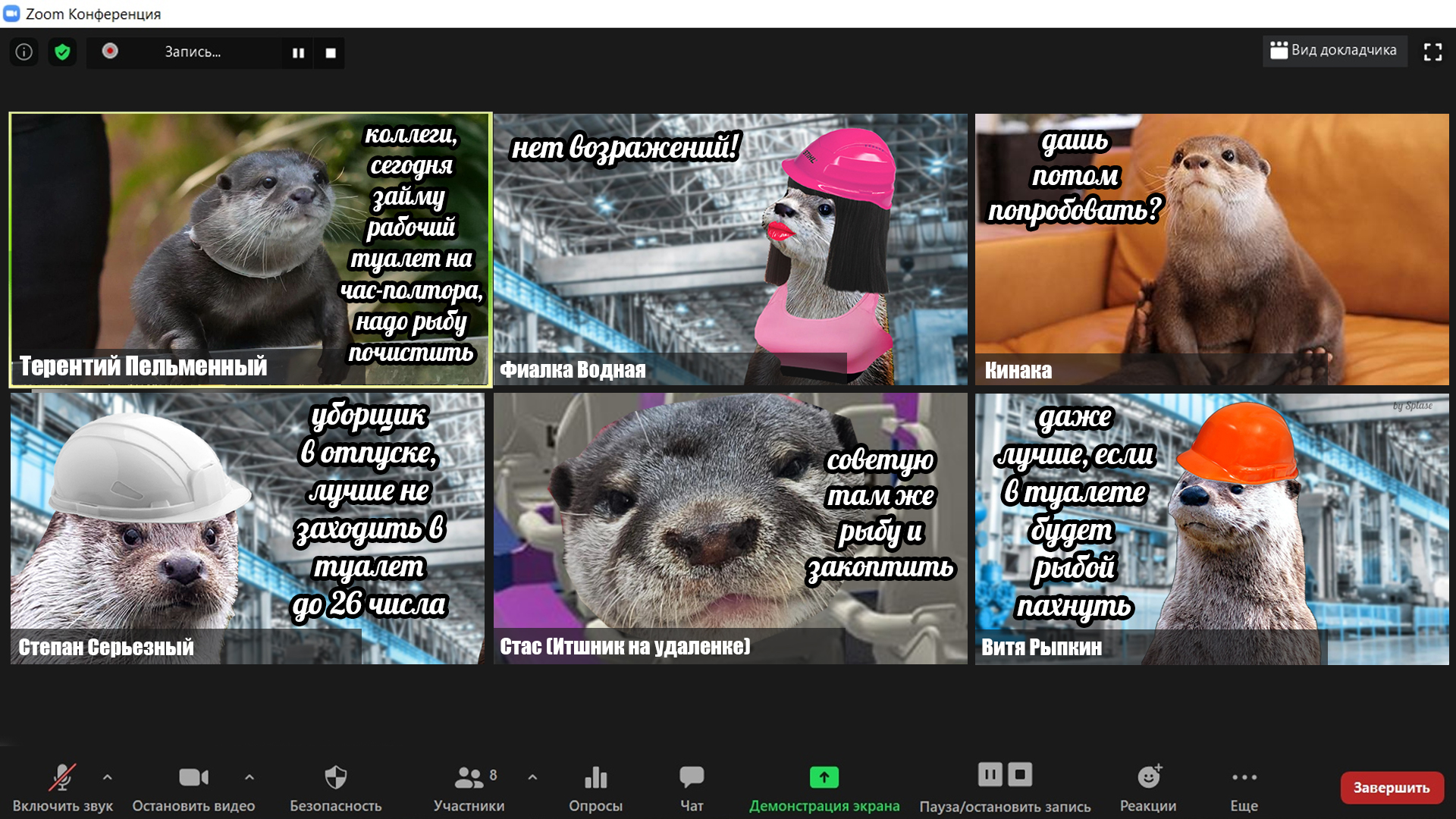Screen dimensions: 1456x819
Task: Open the Безопасность shield menu
Action: tap(335, 787)
